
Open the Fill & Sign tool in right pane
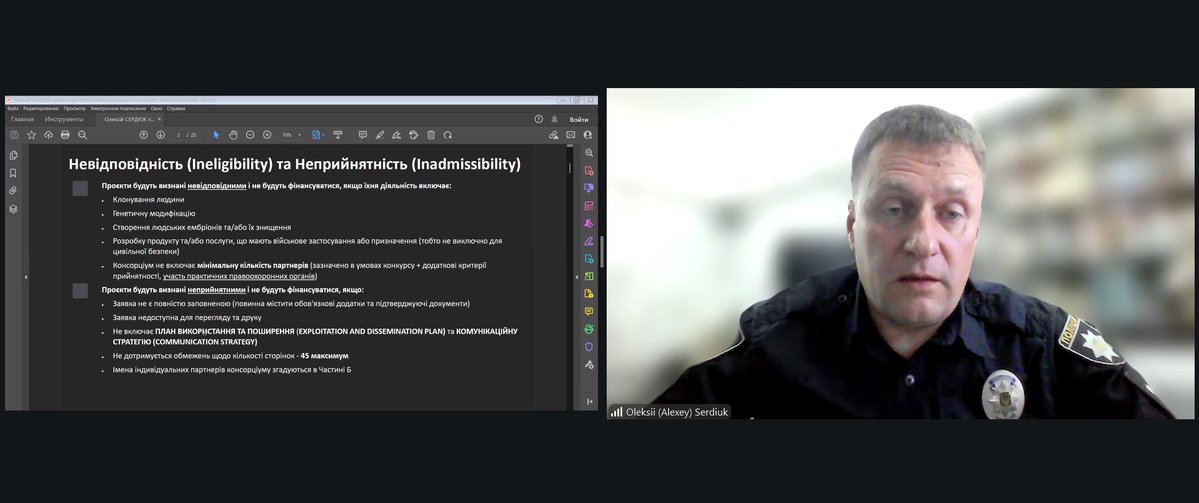coord(589,241)
